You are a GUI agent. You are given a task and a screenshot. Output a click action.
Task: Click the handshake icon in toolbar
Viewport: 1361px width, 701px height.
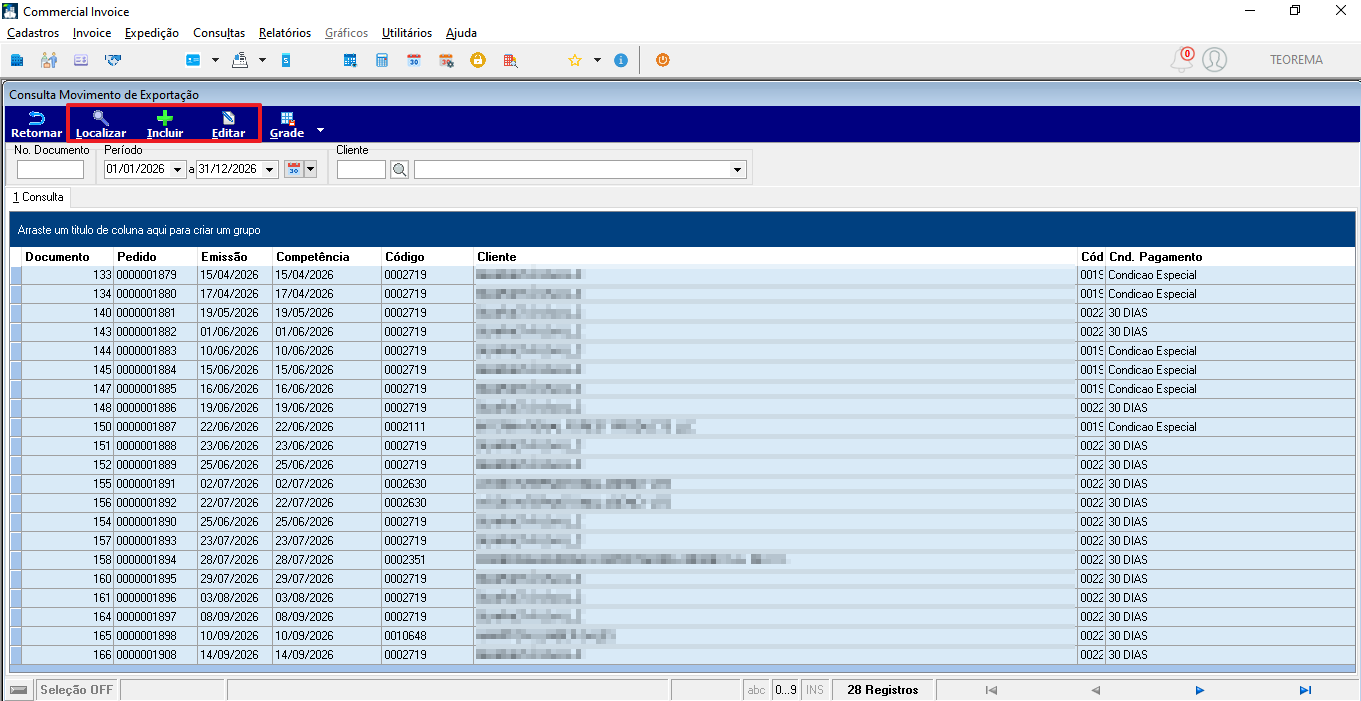coord(113,60)
